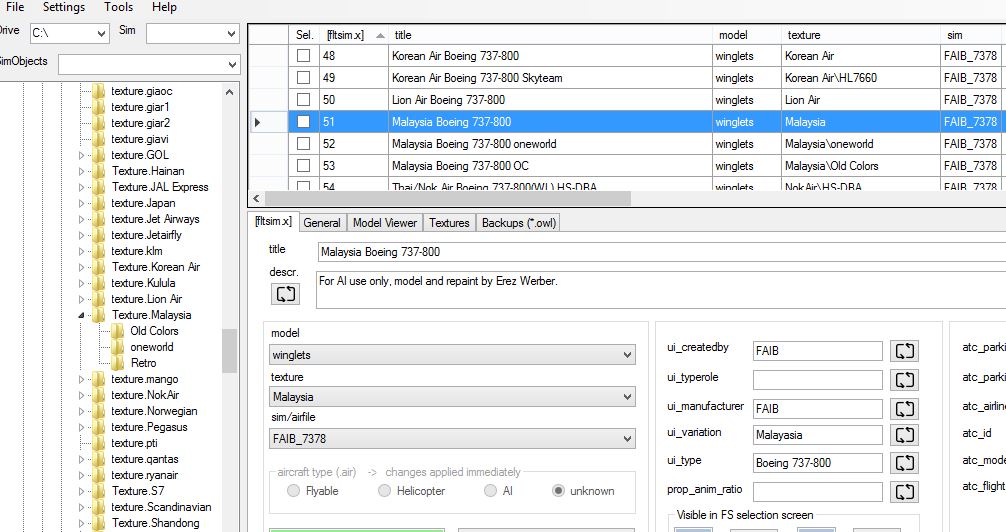
Task: Click the empty prop_anim_ratio field
Action: [x=818, y=492]
